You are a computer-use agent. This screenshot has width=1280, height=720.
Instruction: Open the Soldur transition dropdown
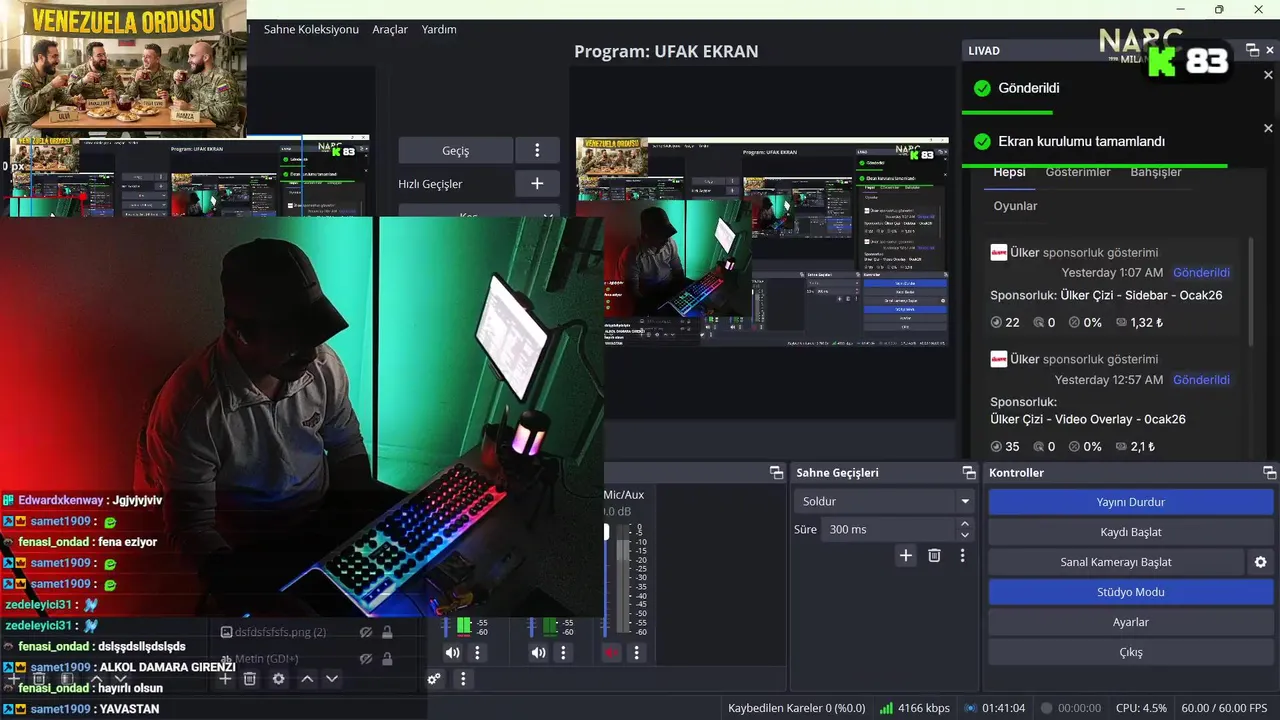click(x=884, y=501)
